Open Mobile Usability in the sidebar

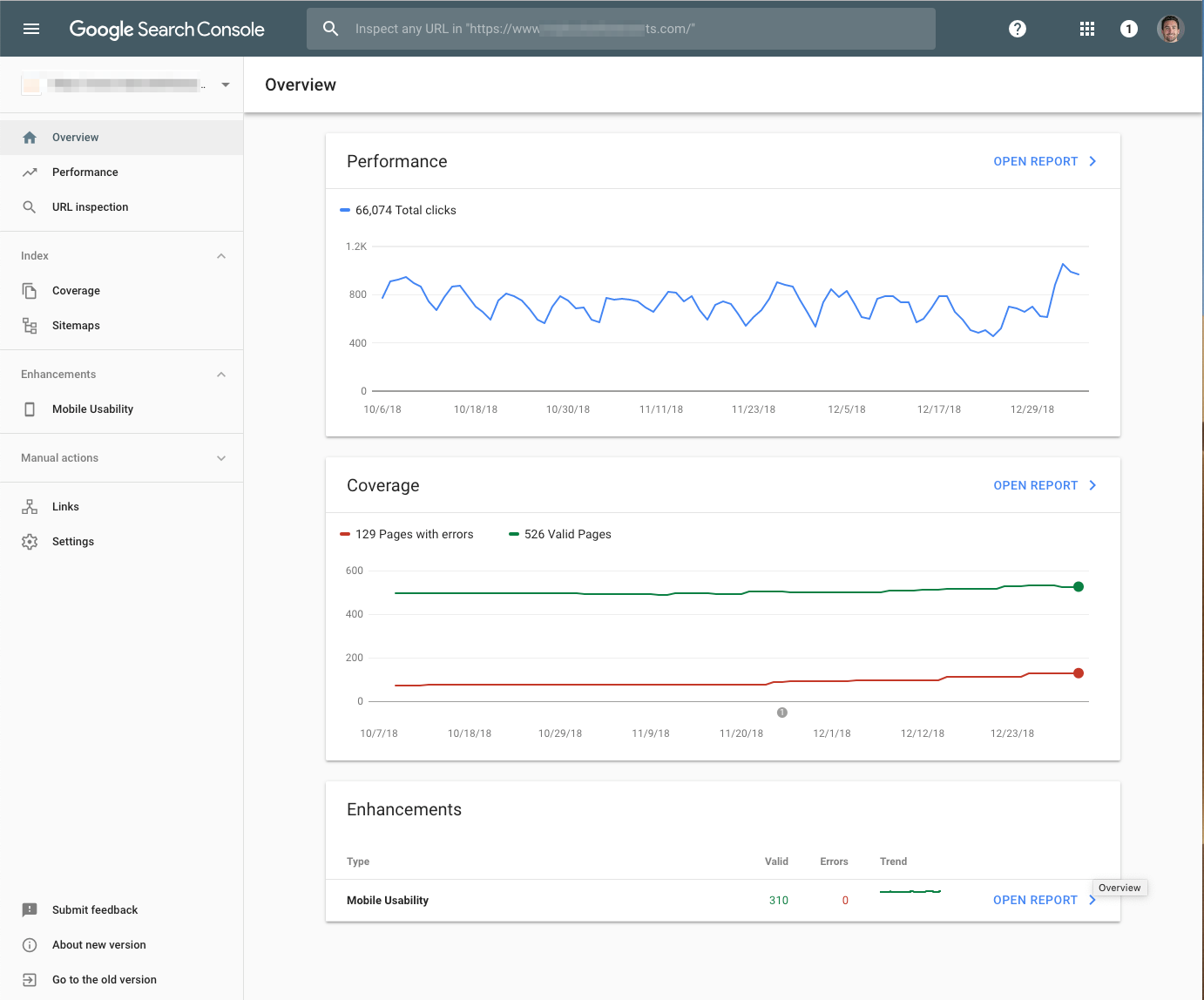pos(92,409)
